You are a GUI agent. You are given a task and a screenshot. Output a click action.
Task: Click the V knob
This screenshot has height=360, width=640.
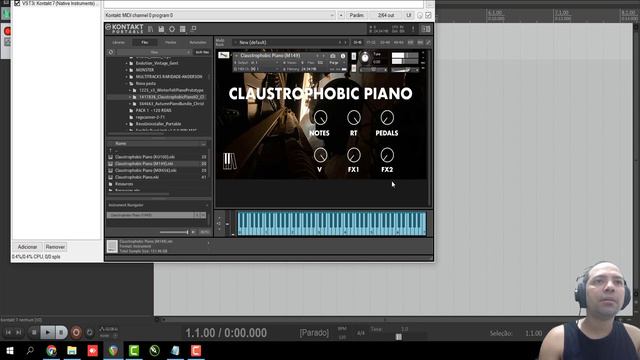click(x=320, y=155)
